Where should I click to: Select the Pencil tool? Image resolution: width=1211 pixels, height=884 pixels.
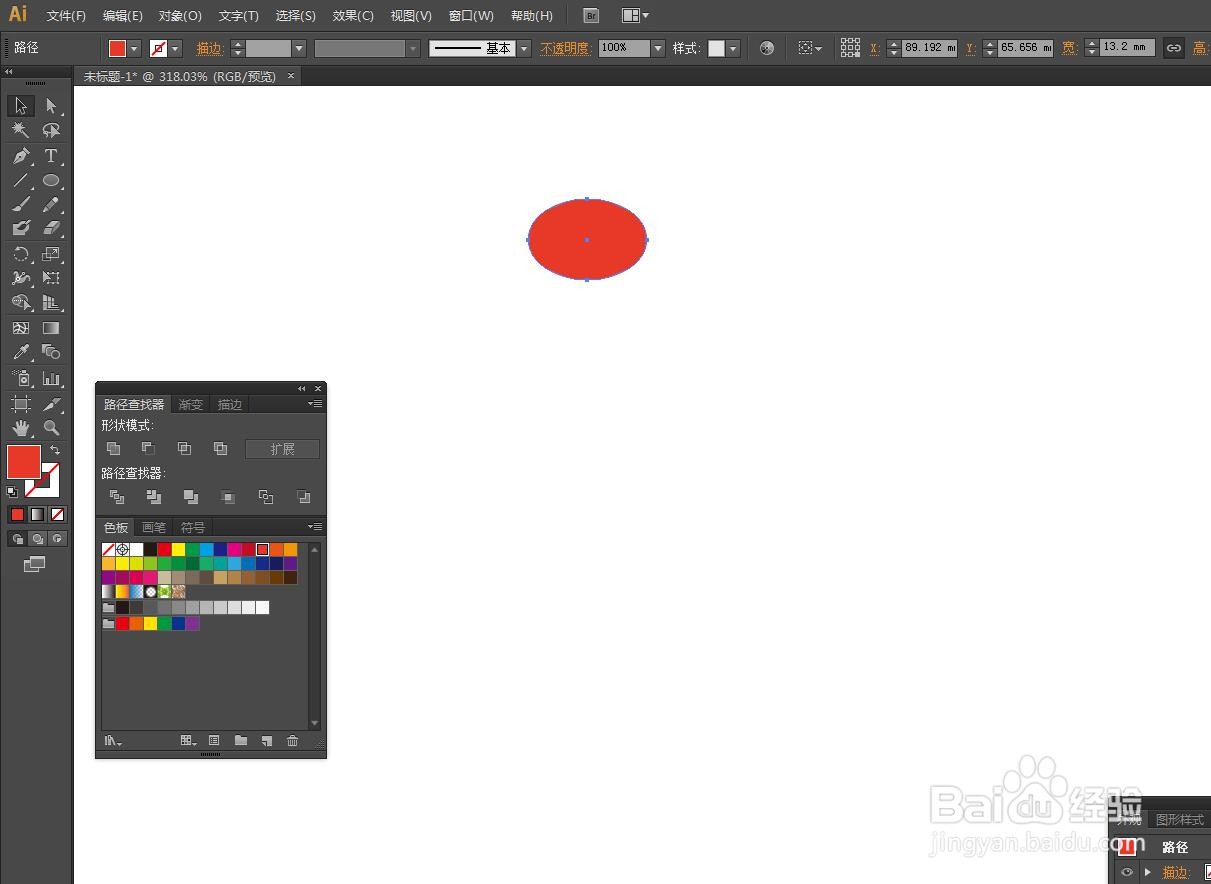click(51, 205)
